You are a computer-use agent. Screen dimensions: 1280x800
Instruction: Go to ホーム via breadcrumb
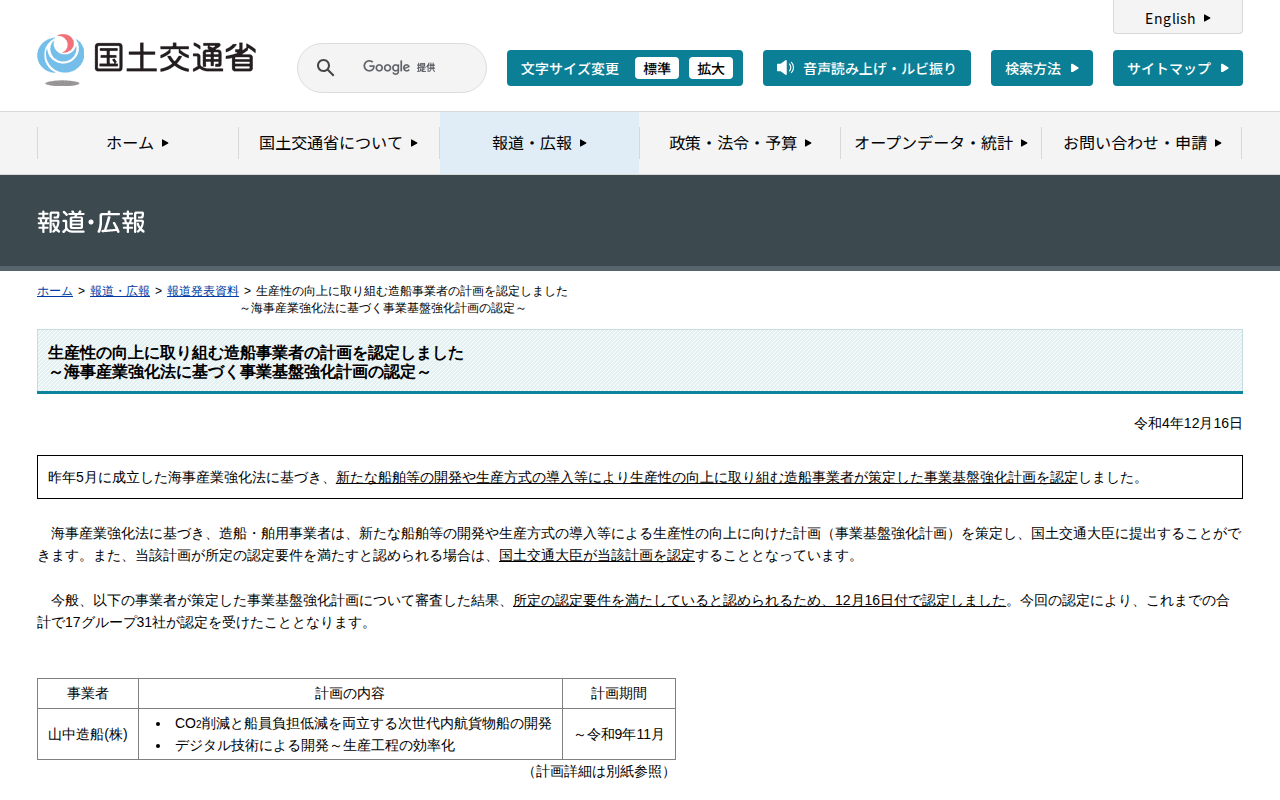(x=55, y=291)
